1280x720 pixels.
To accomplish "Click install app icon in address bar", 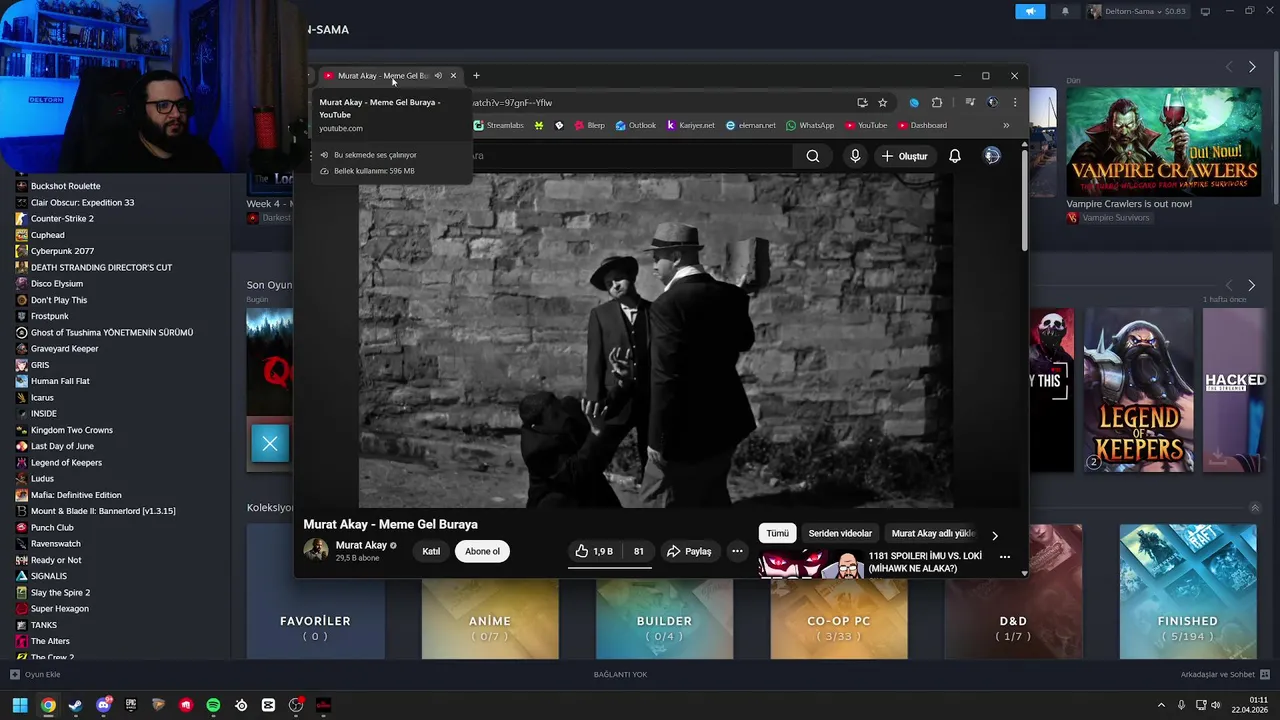I will pyautogui.click(x=862, y=102).
